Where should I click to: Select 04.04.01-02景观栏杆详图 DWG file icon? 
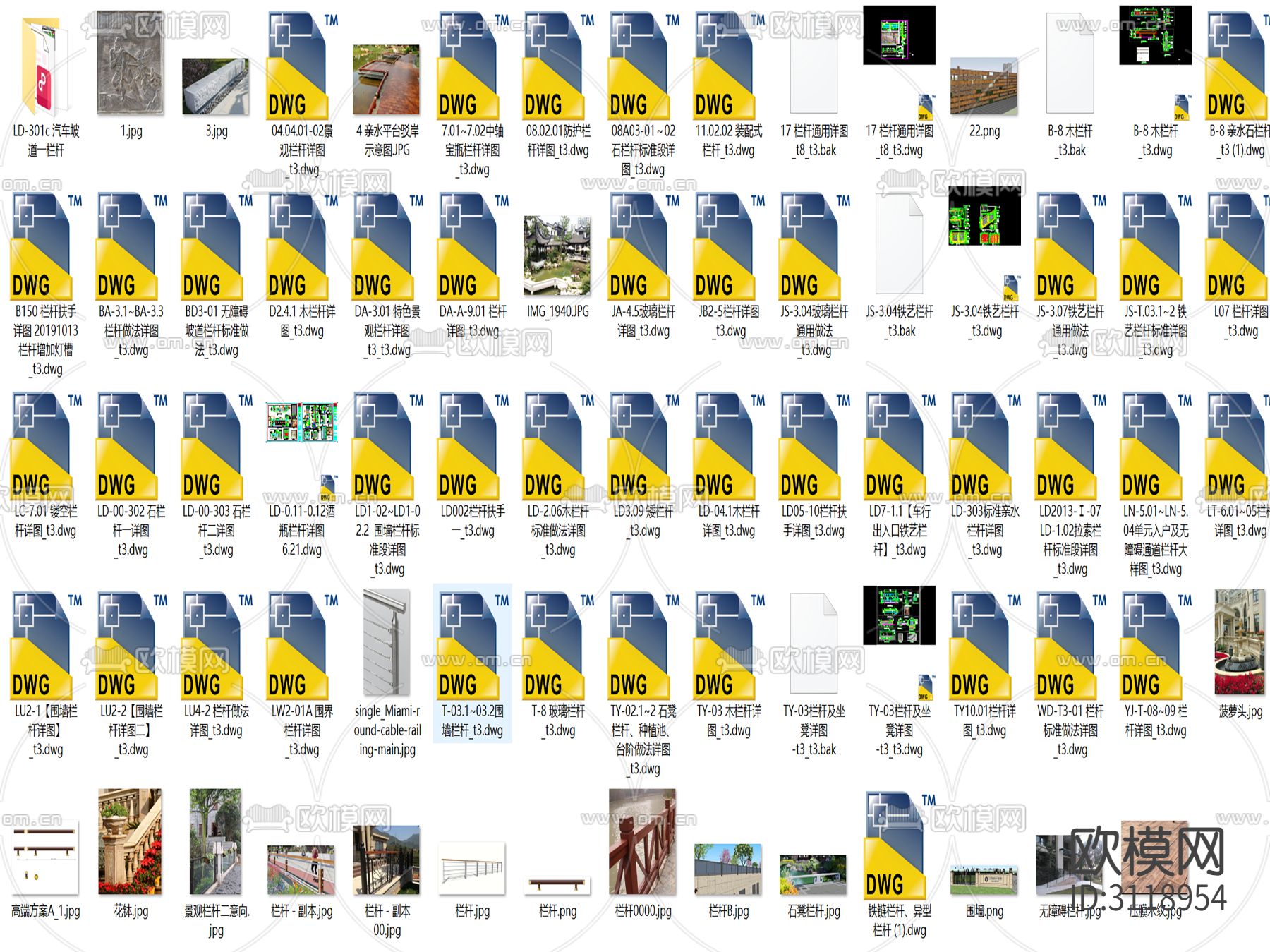[x=297, y=64]
